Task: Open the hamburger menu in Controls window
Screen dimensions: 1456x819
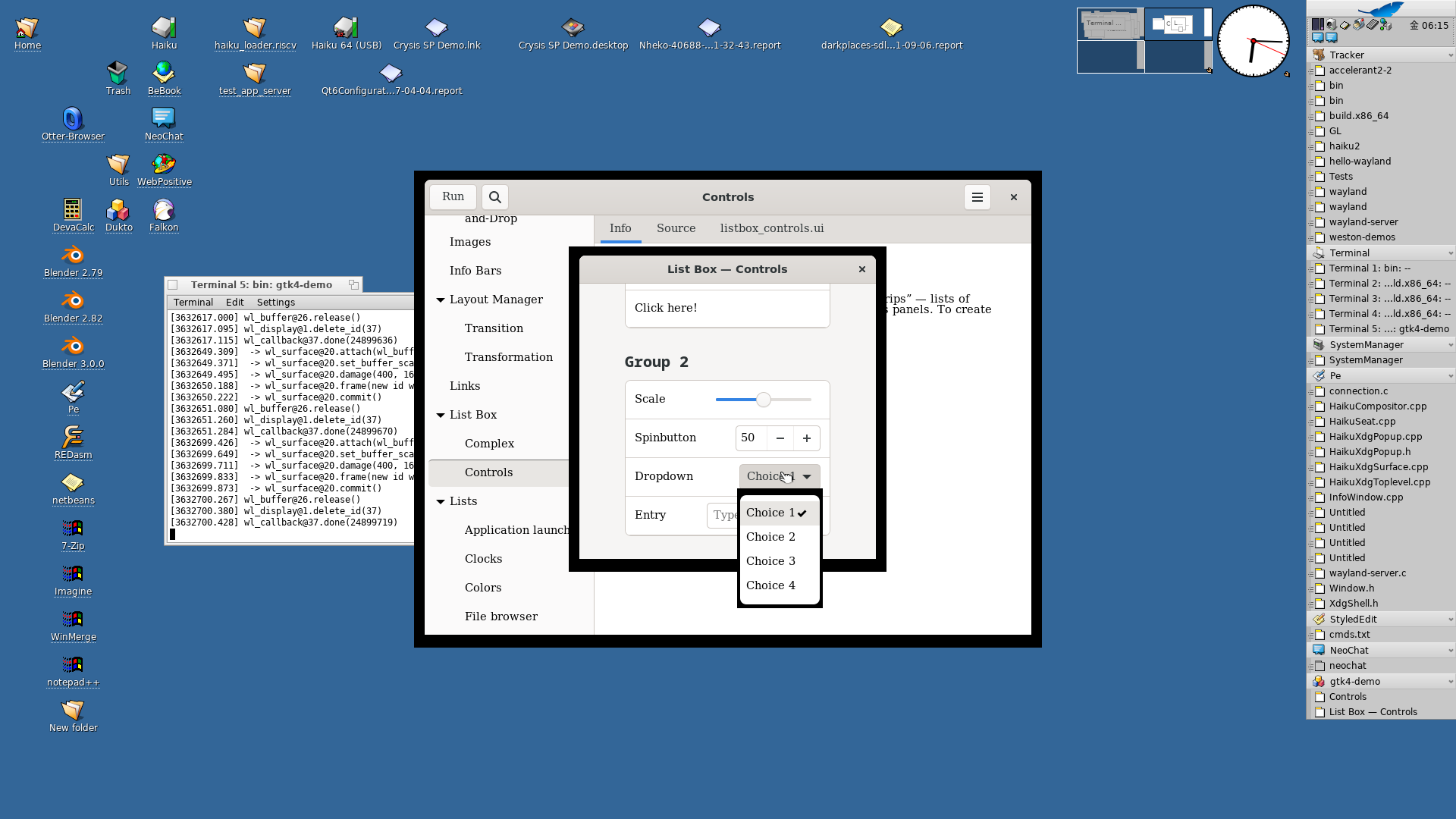Action: pos(977,197)
